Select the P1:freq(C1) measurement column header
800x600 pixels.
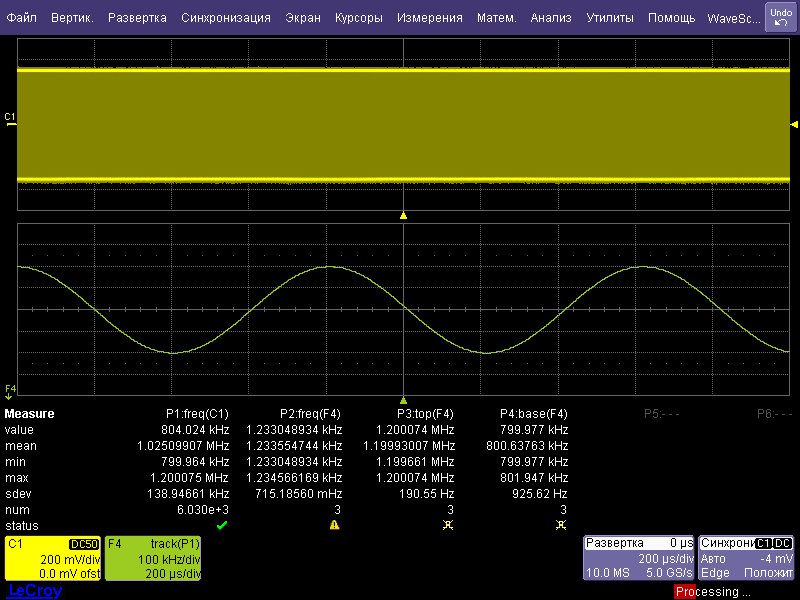pos(197,414)
